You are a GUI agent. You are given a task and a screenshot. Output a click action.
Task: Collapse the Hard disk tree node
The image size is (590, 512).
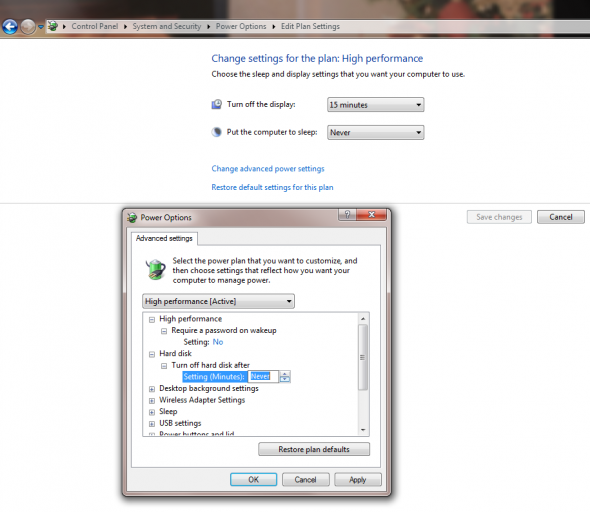152,354
